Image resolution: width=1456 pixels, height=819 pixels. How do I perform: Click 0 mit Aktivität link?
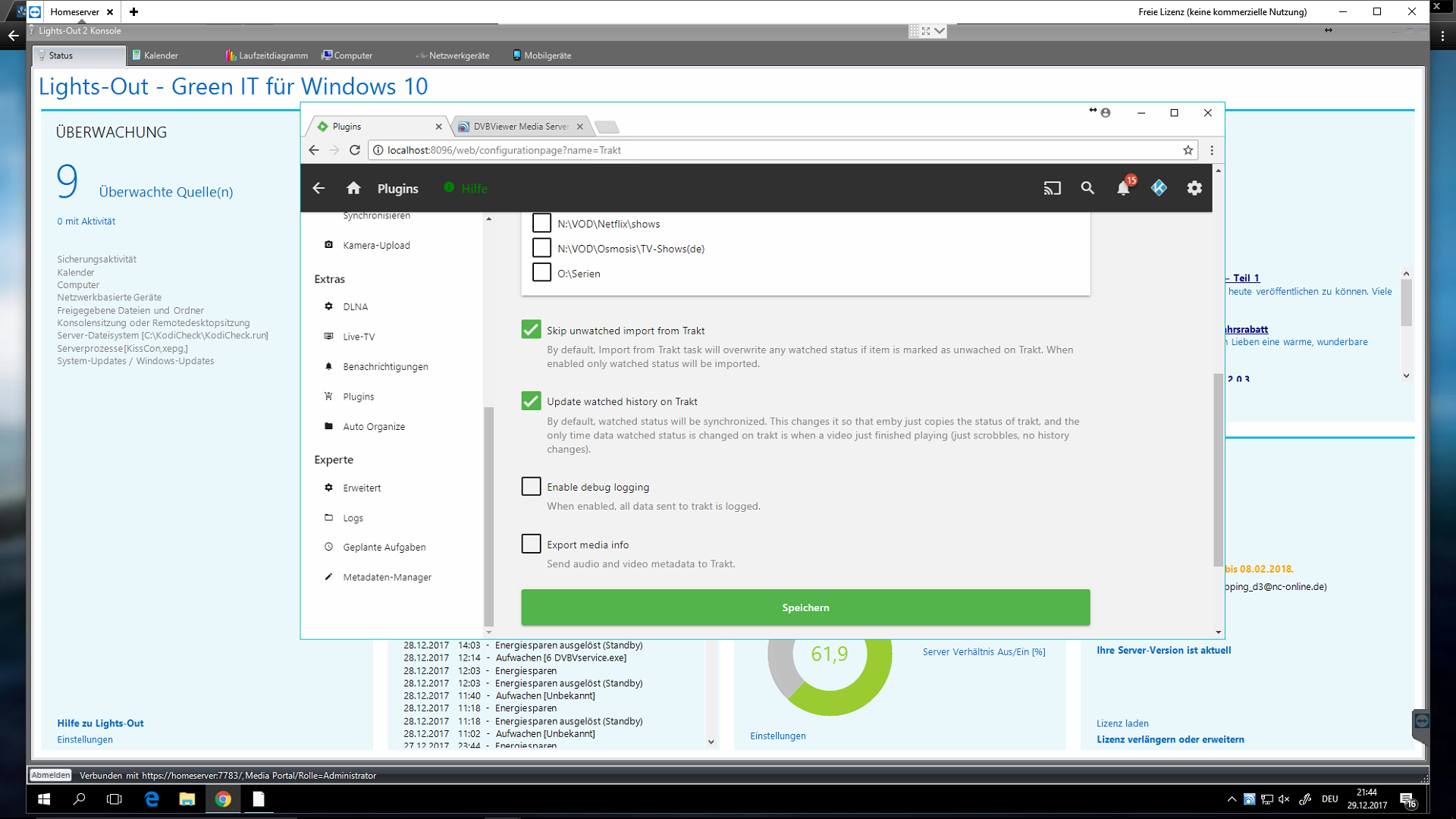(x=86, y=221)
